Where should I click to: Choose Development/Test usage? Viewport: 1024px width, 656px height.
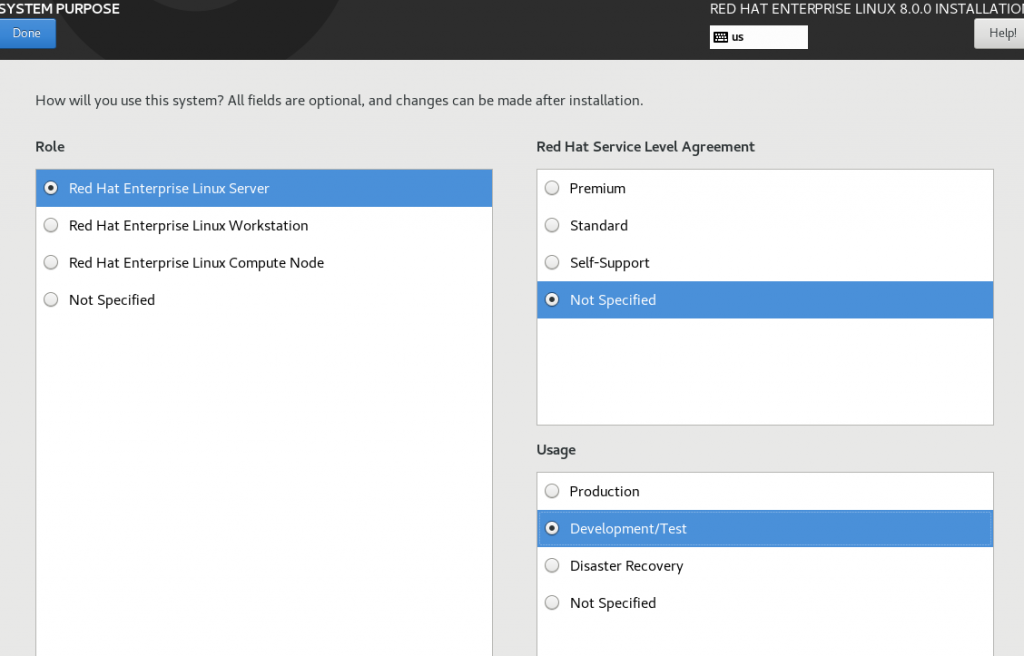pos(628,529)
